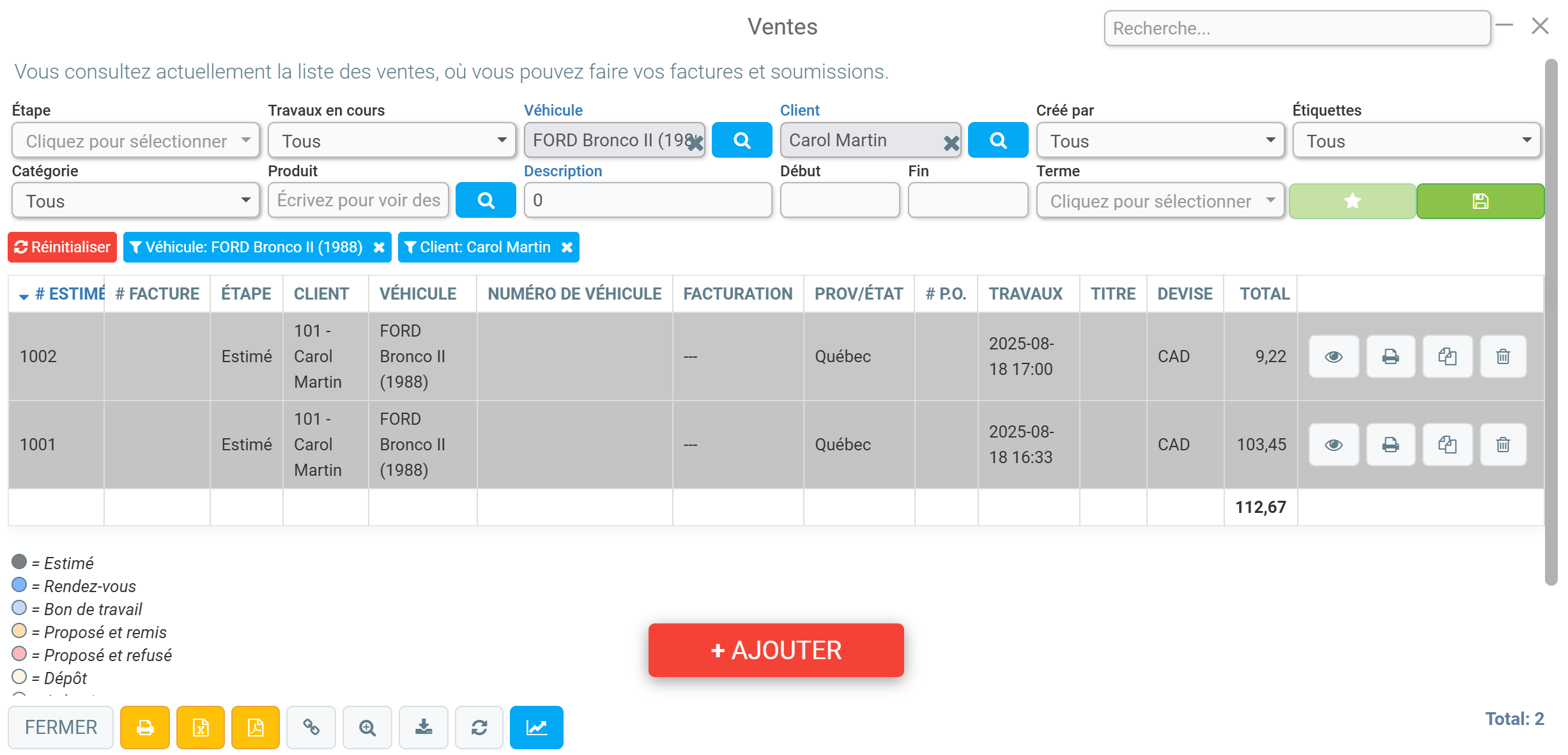This screenshot has height=755, width=1568.
Task: View estimate 1001 with the eye icon
Action: 1334,445
